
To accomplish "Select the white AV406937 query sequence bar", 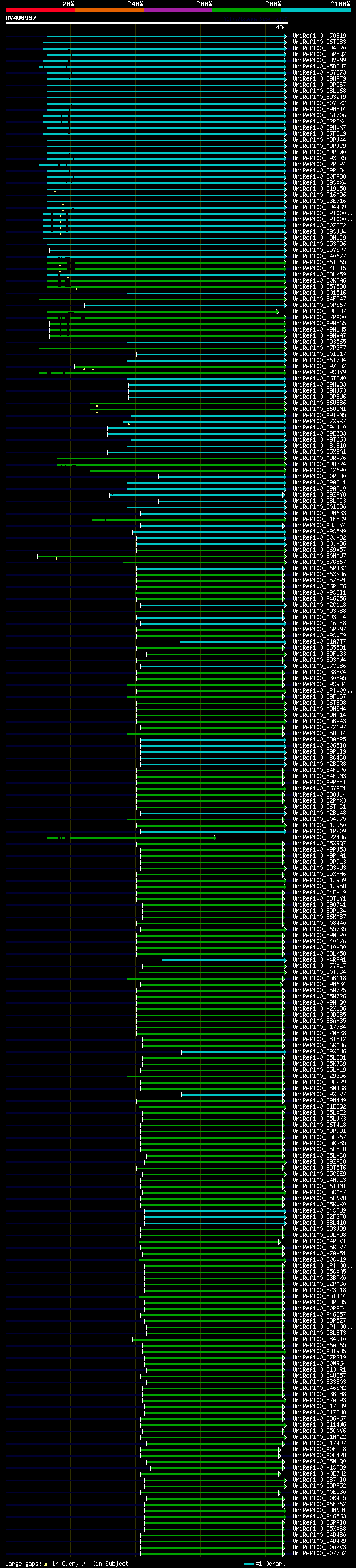I will pos(147,22).
